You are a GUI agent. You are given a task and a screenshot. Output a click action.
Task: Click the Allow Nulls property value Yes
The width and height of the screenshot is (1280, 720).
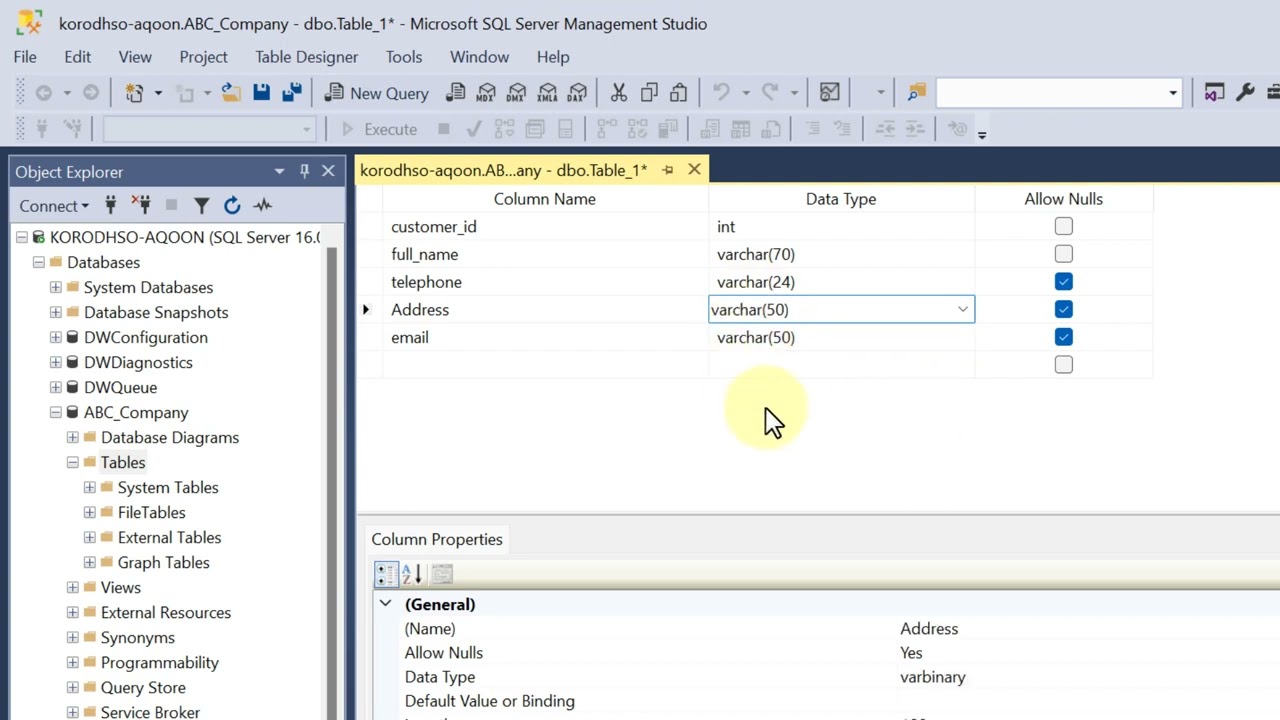coord(911,653)
